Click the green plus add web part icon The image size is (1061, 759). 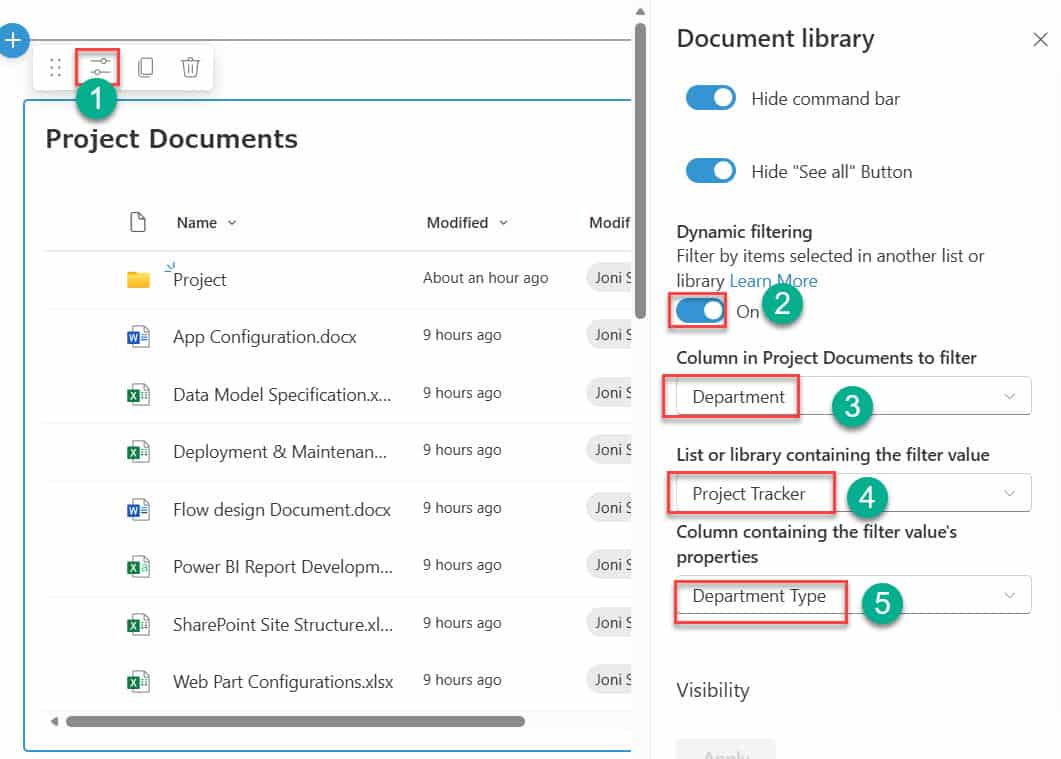(x=14, y=40)
